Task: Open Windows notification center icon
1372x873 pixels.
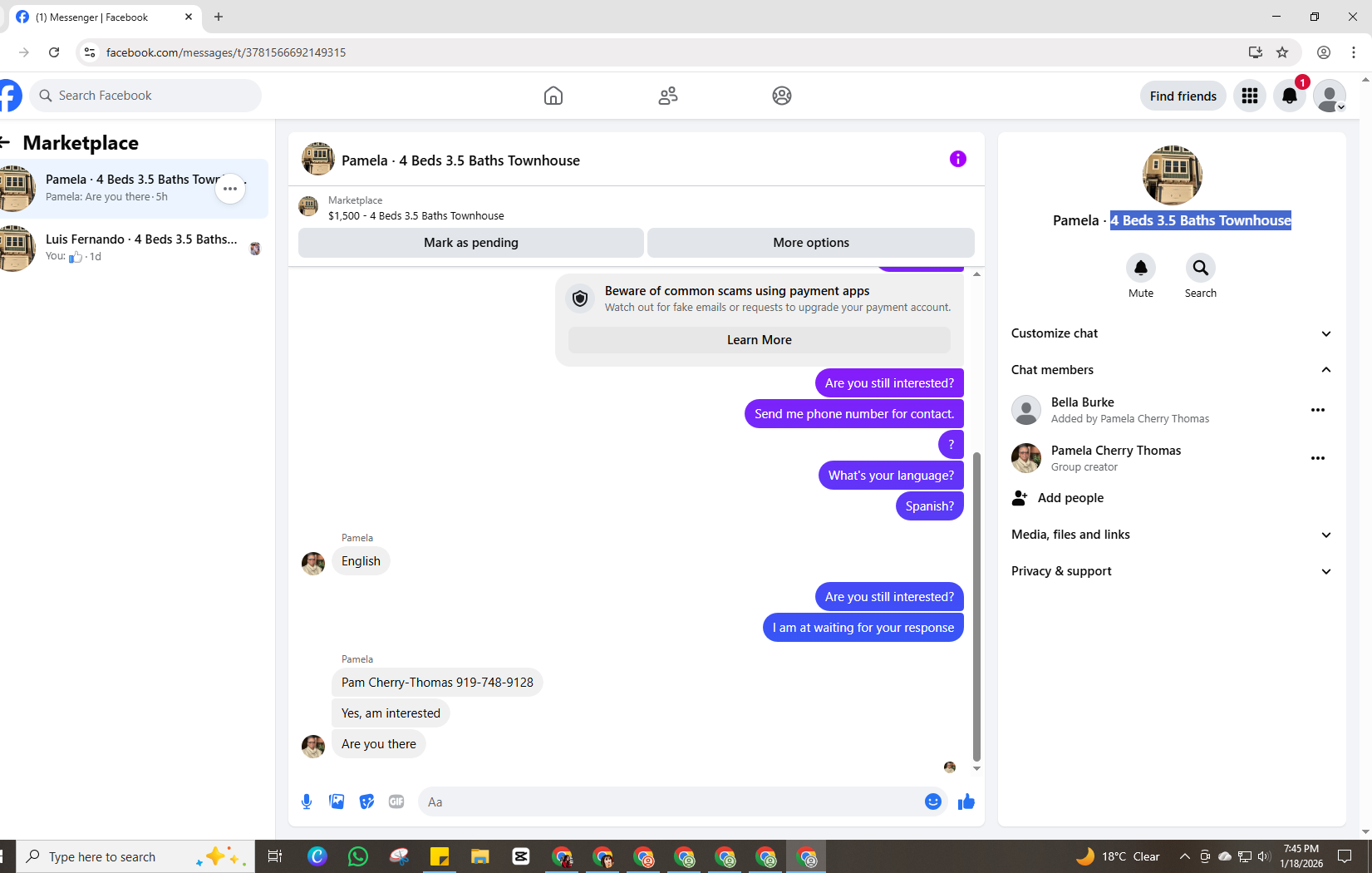Action: point(1344,856)
